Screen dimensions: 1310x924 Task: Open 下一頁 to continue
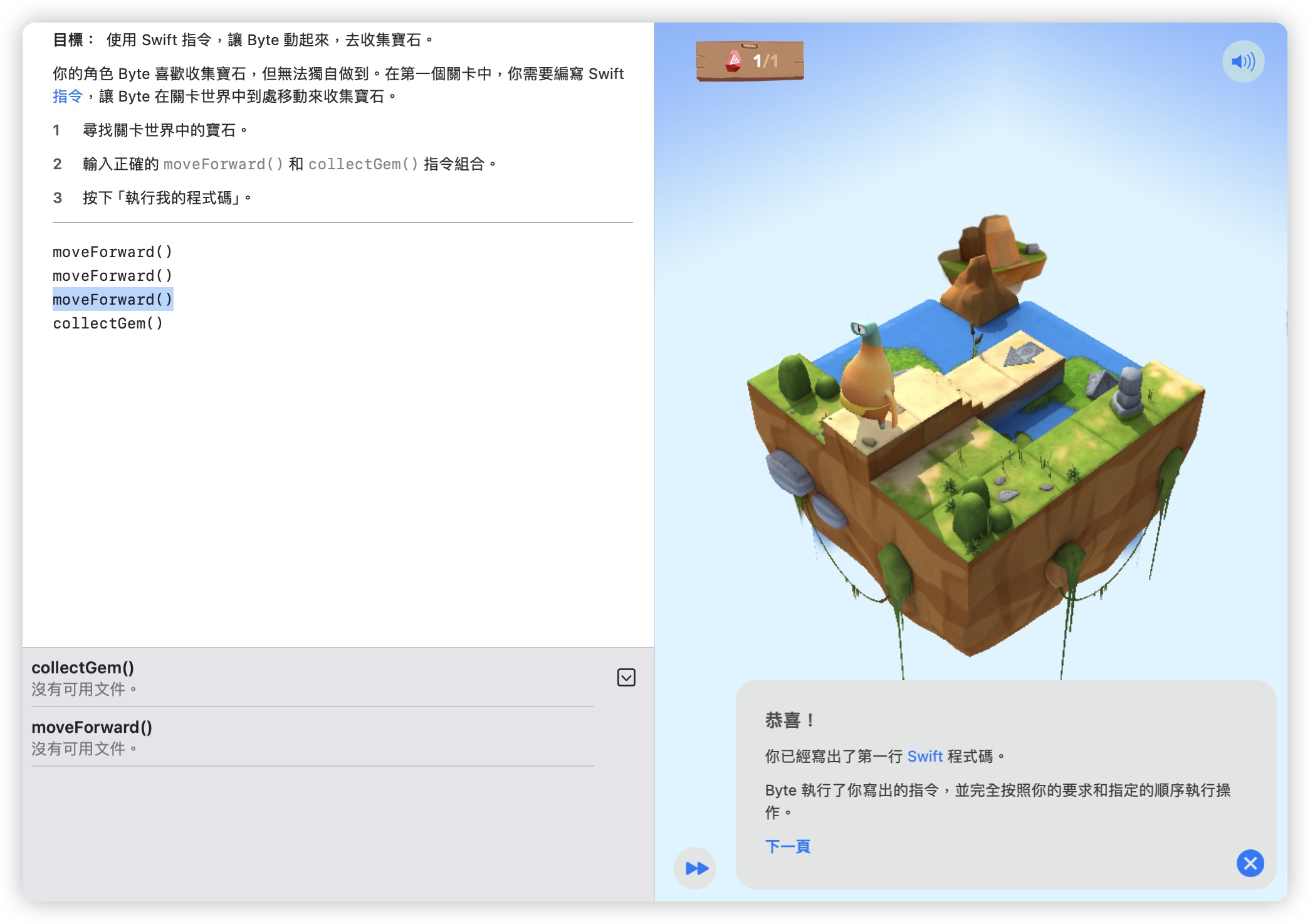coord(788,846)
